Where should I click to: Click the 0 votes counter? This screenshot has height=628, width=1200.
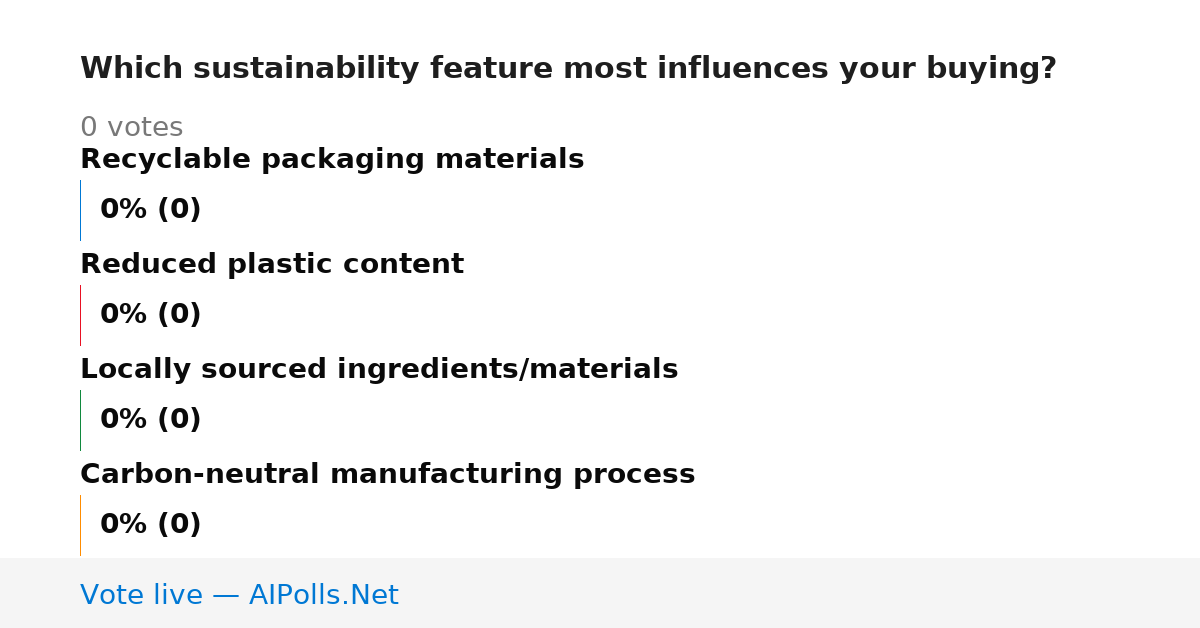coord(132,128)
